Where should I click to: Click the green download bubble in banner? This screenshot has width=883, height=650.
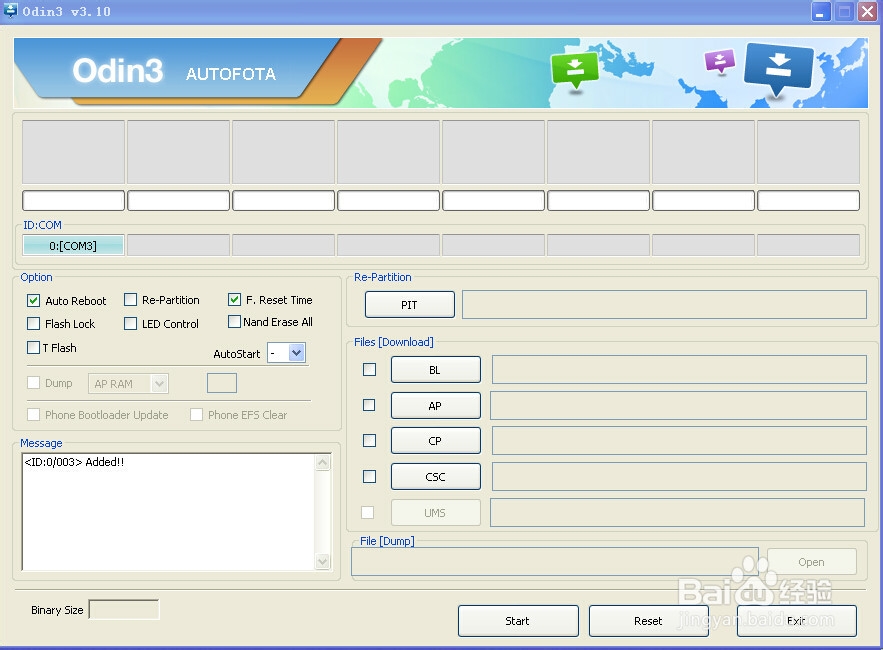[x=574, y=70]
